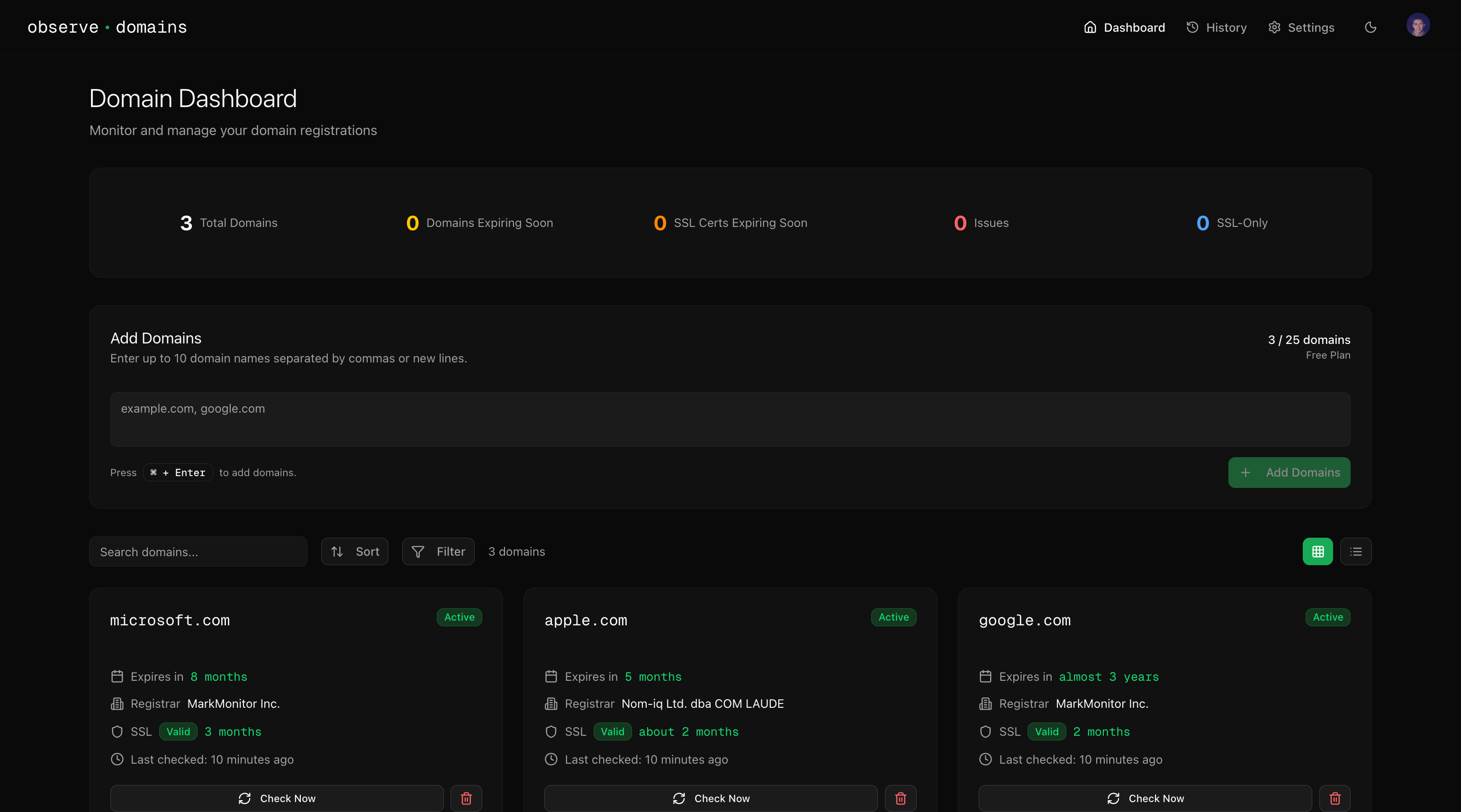Check google.com now

1145,798
